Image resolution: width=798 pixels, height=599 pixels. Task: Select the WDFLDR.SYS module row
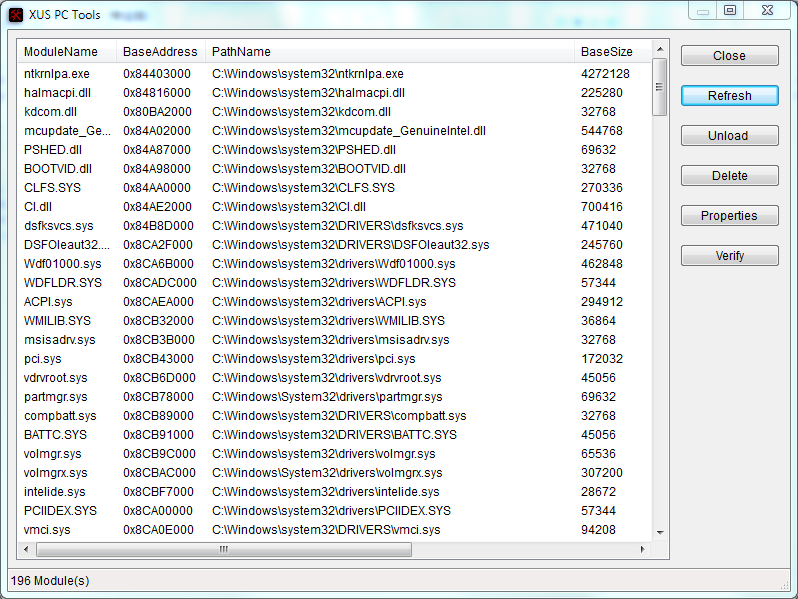pos(334,283)
